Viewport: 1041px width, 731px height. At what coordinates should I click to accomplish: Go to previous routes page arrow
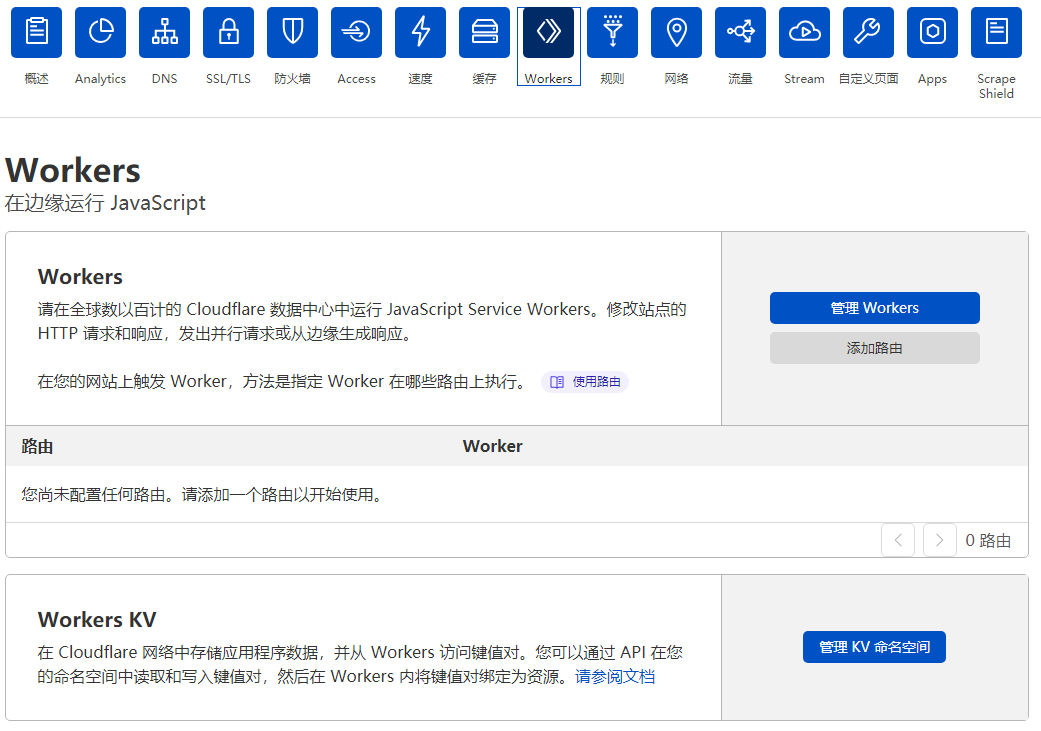(x=898, y=540)
